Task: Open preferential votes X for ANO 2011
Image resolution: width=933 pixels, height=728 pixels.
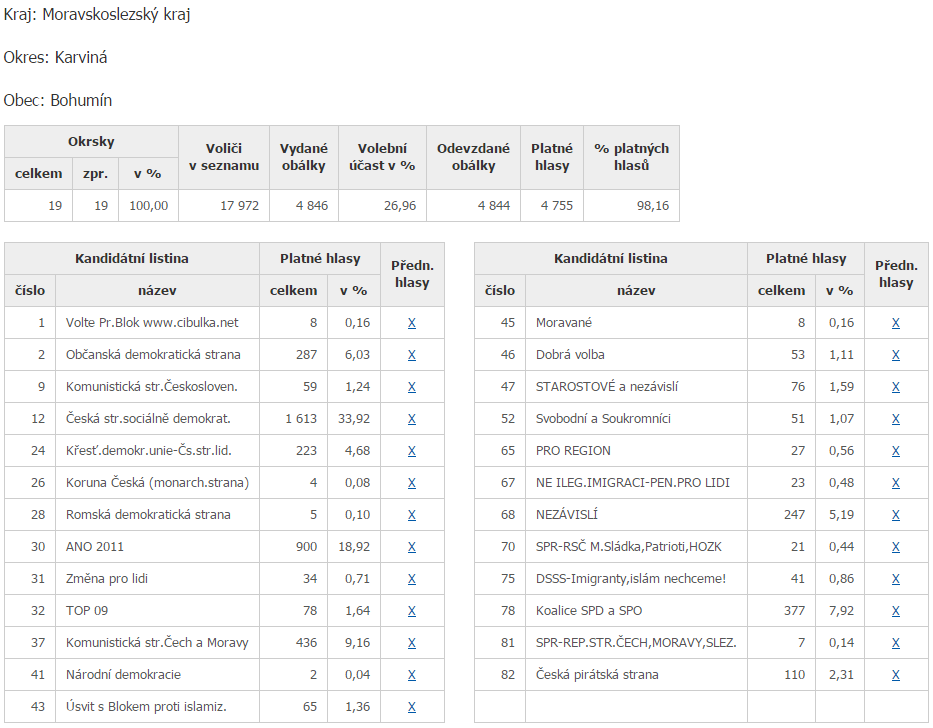Action: coord(412,547)
